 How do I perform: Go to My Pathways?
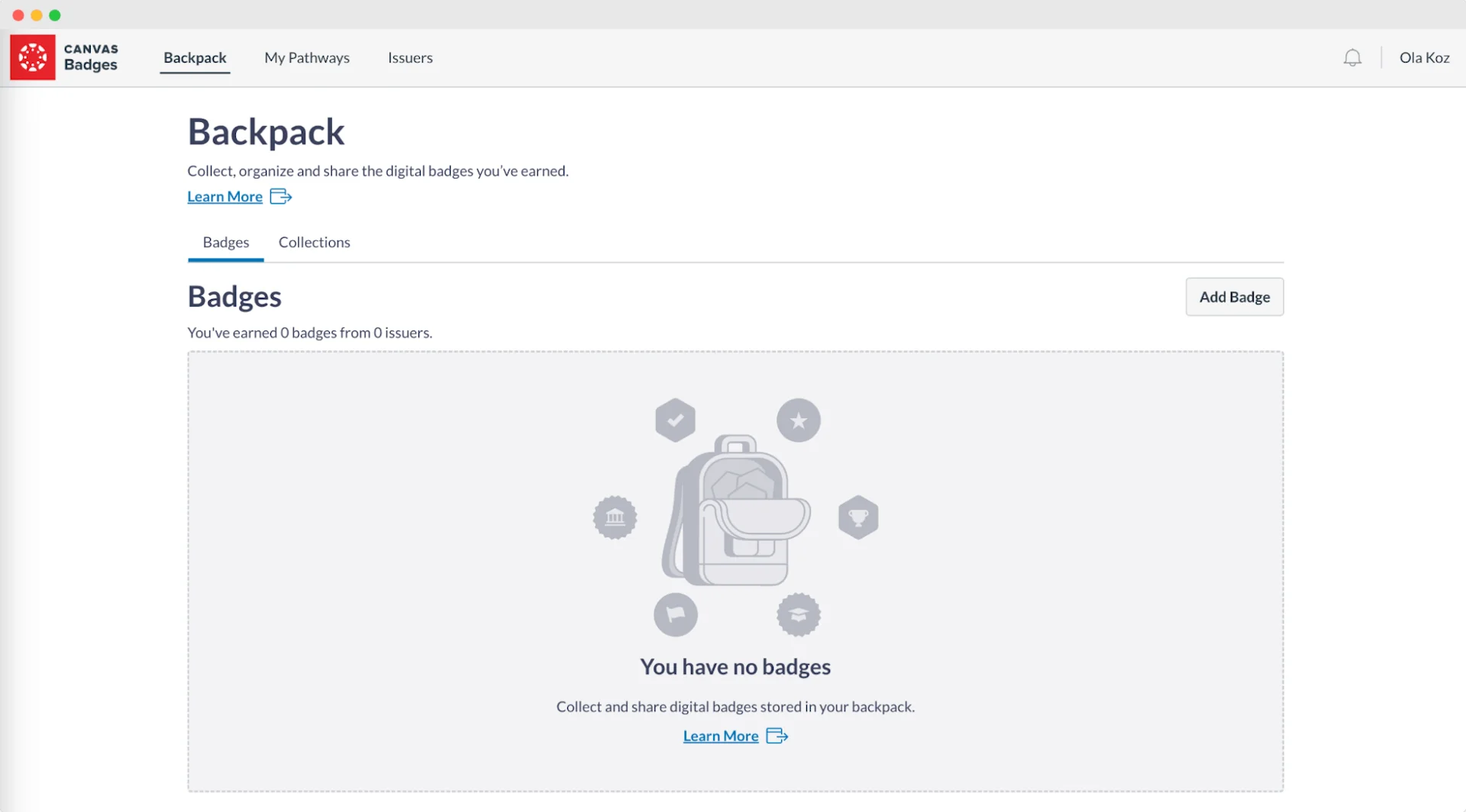(x=307, y=58)
